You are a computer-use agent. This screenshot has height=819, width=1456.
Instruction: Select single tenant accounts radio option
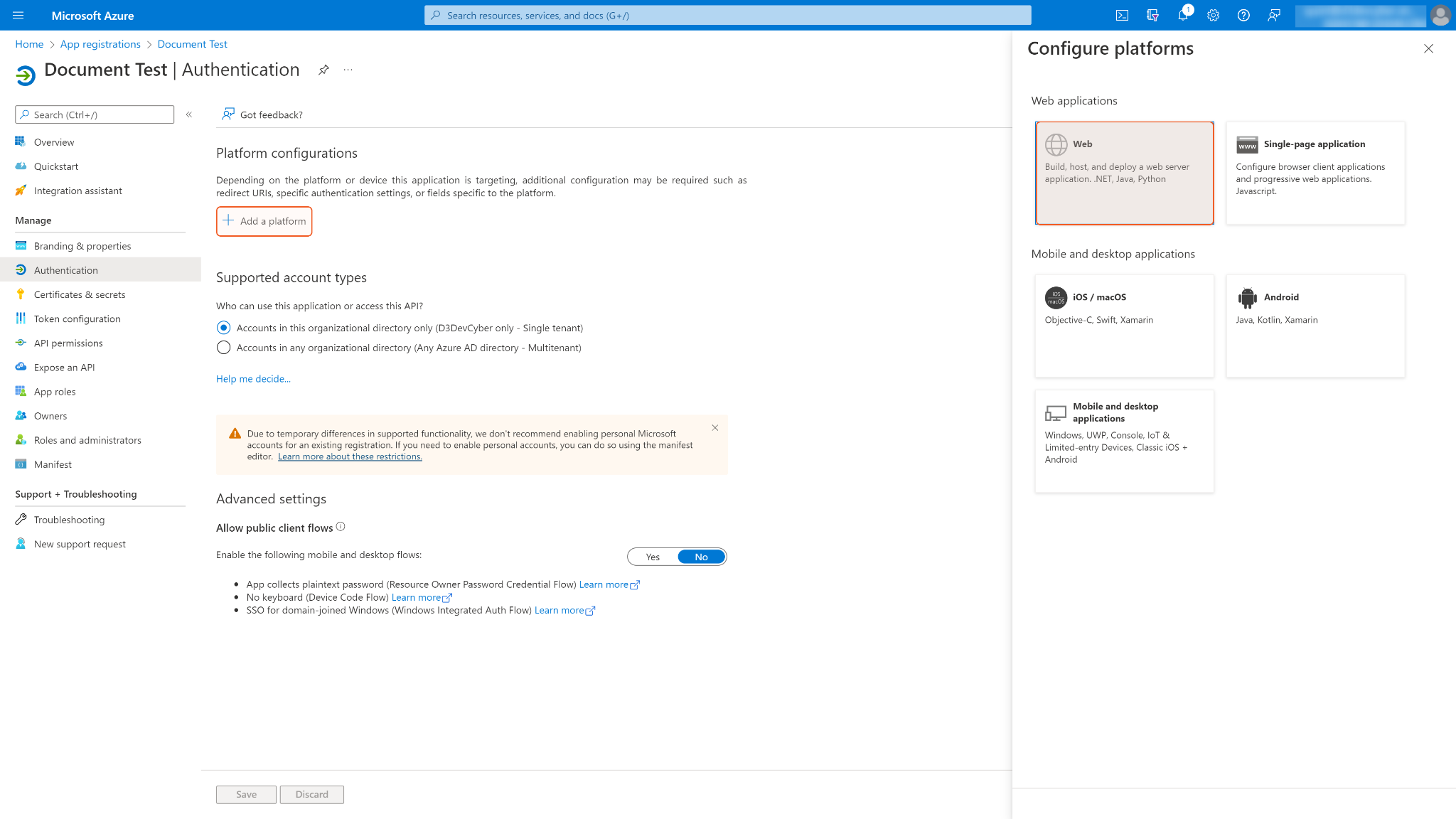click(224, 328)
